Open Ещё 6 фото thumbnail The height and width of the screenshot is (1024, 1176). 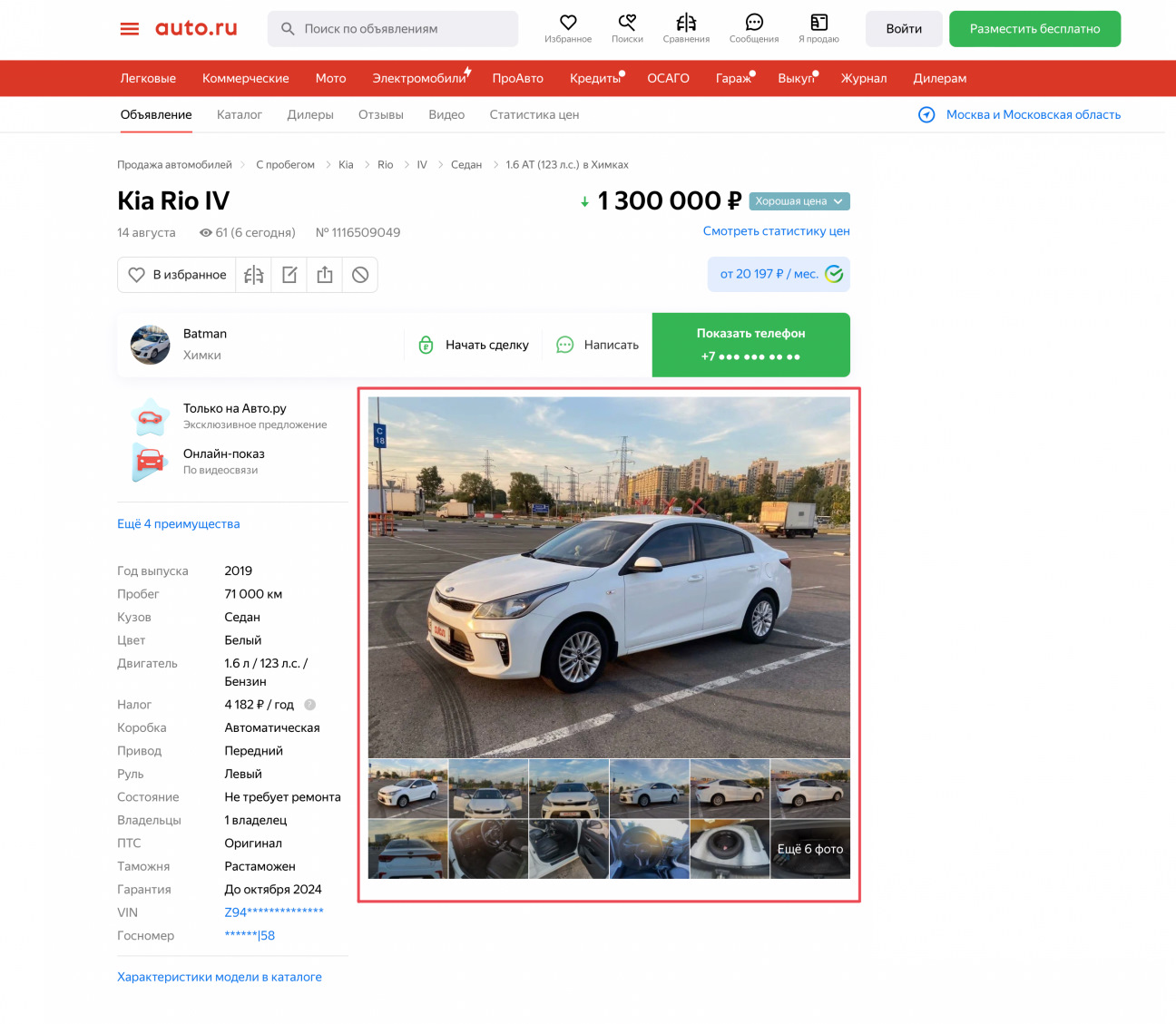tap(810, 849)
